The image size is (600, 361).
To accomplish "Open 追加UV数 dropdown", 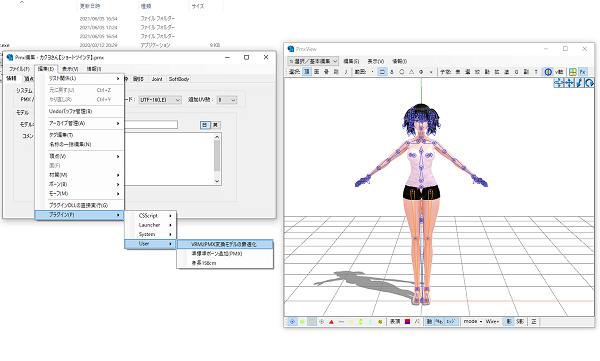I will coord(227,100).
